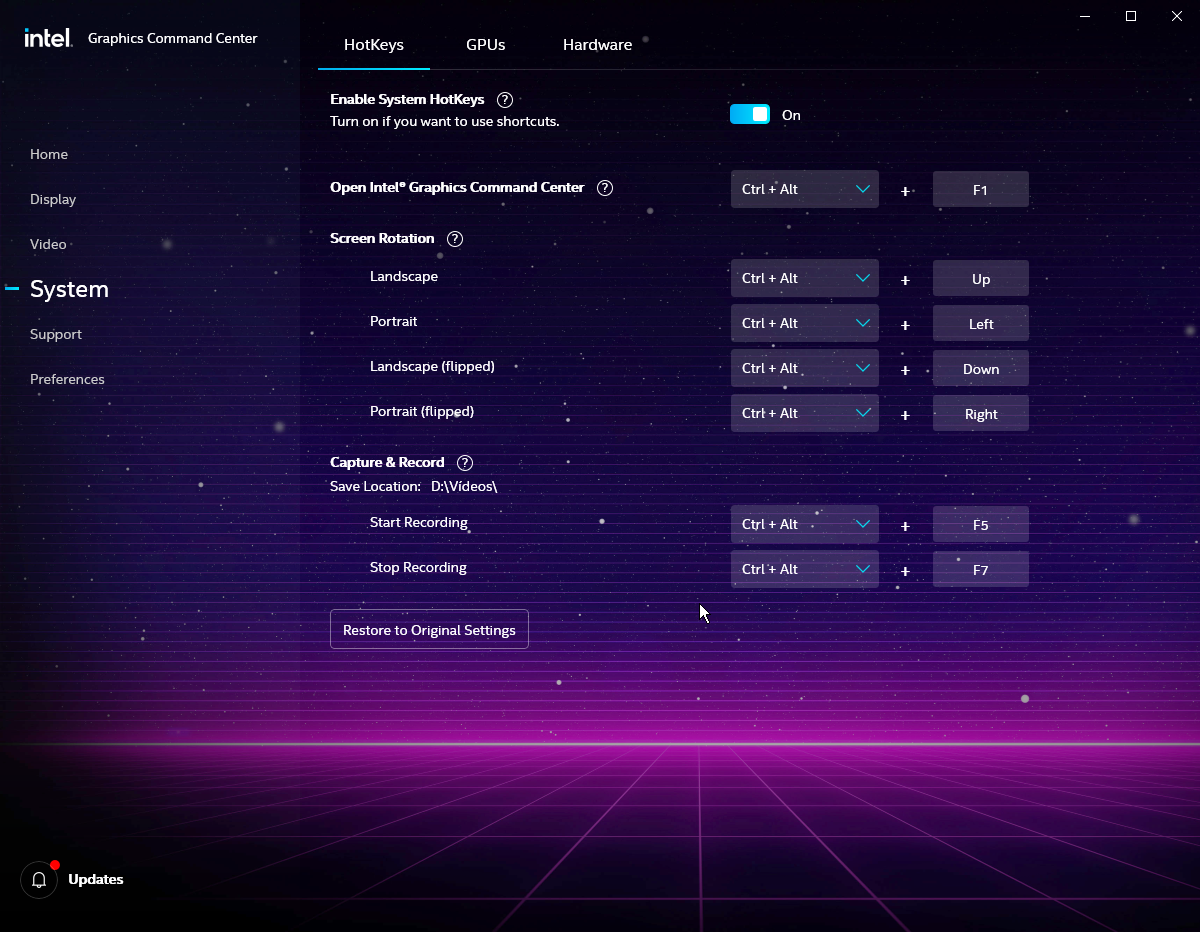Screen dimensions: 1200x932
Task: Click Restore to Original Settings button
Action: 429,630
